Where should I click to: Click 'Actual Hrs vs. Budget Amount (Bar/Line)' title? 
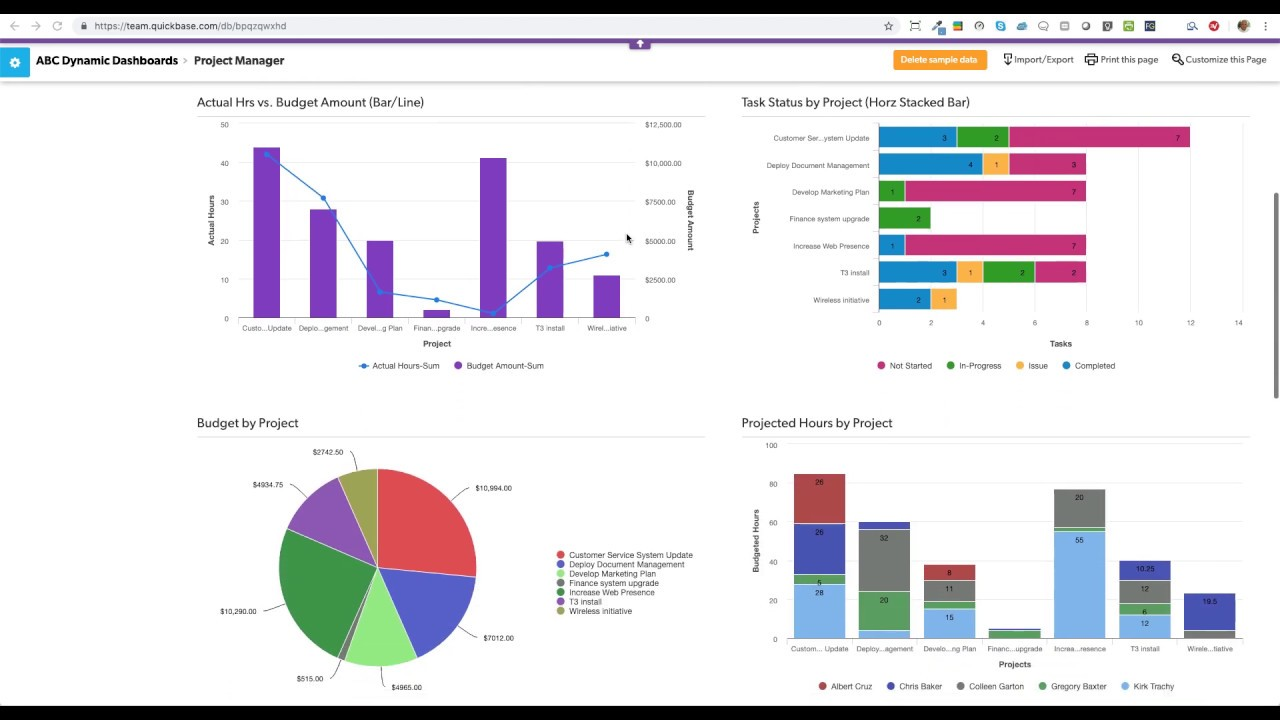pyautogui.click(x=310, y=102)
